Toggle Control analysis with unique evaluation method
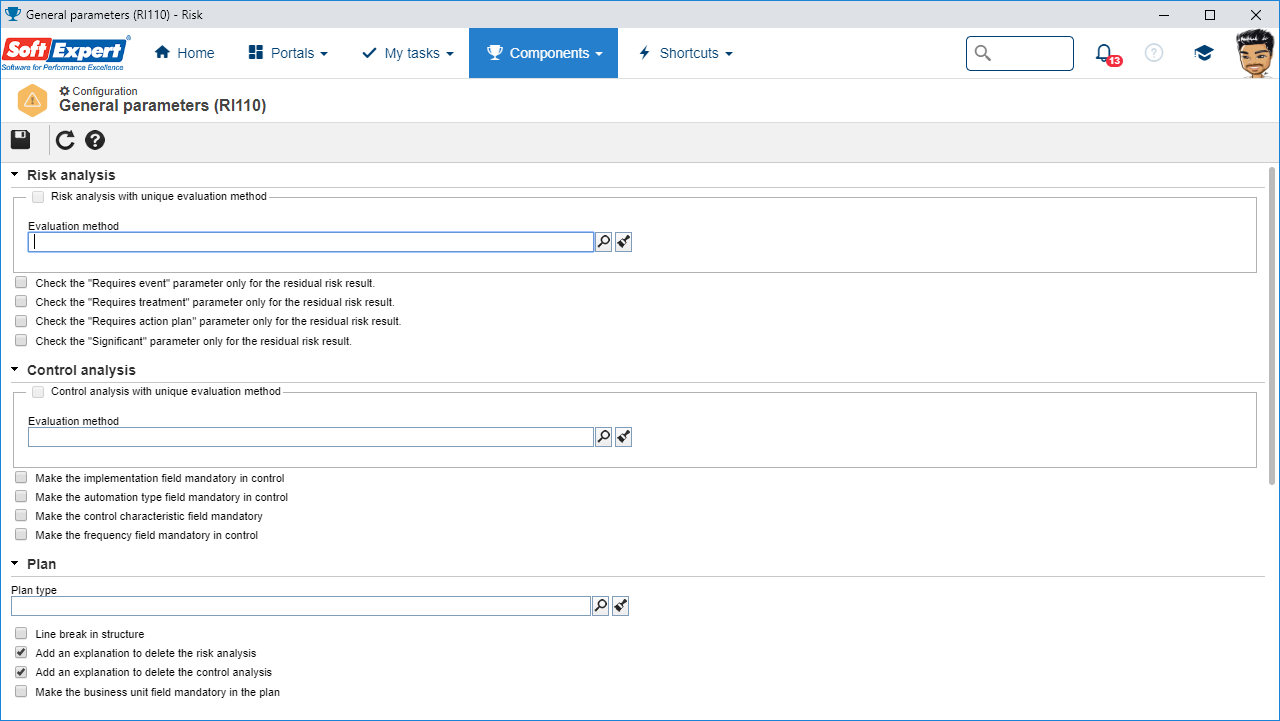 pyautogui.click(x=38, y=392)
